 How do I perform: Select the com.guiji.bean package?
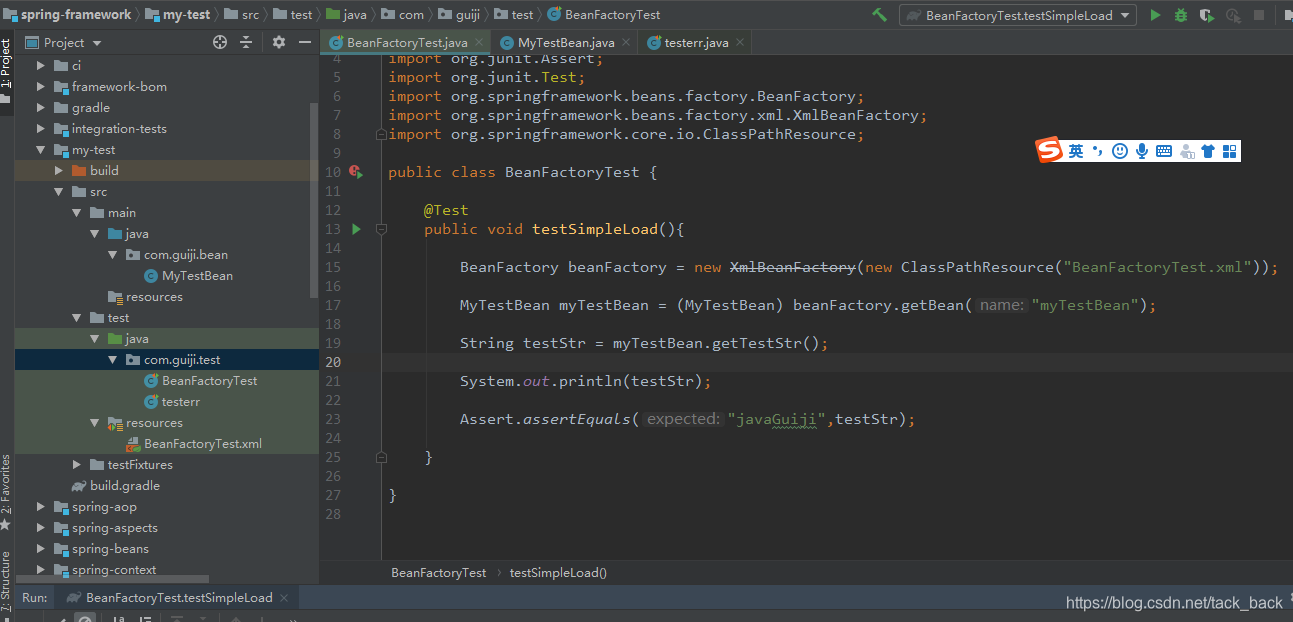coord(177,255)
